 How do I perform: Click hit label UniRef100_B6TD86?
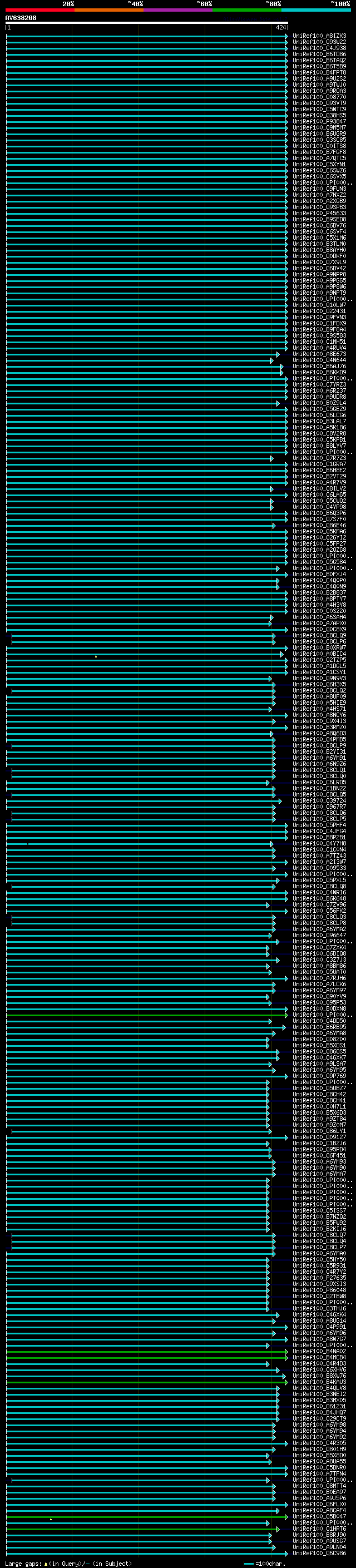tap(319, 54)
